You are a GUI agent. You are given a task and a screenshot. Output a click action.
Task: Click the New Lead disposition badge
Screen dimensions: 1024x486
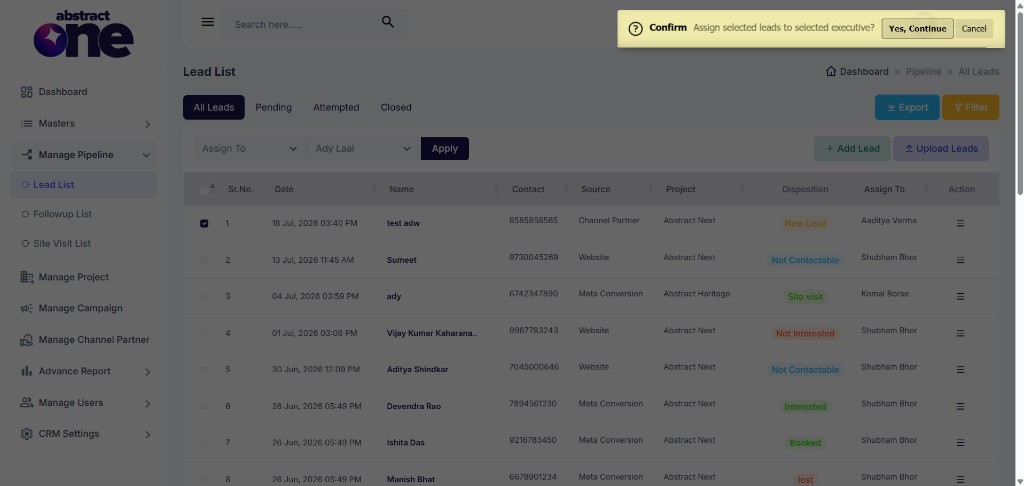[805, 223]
